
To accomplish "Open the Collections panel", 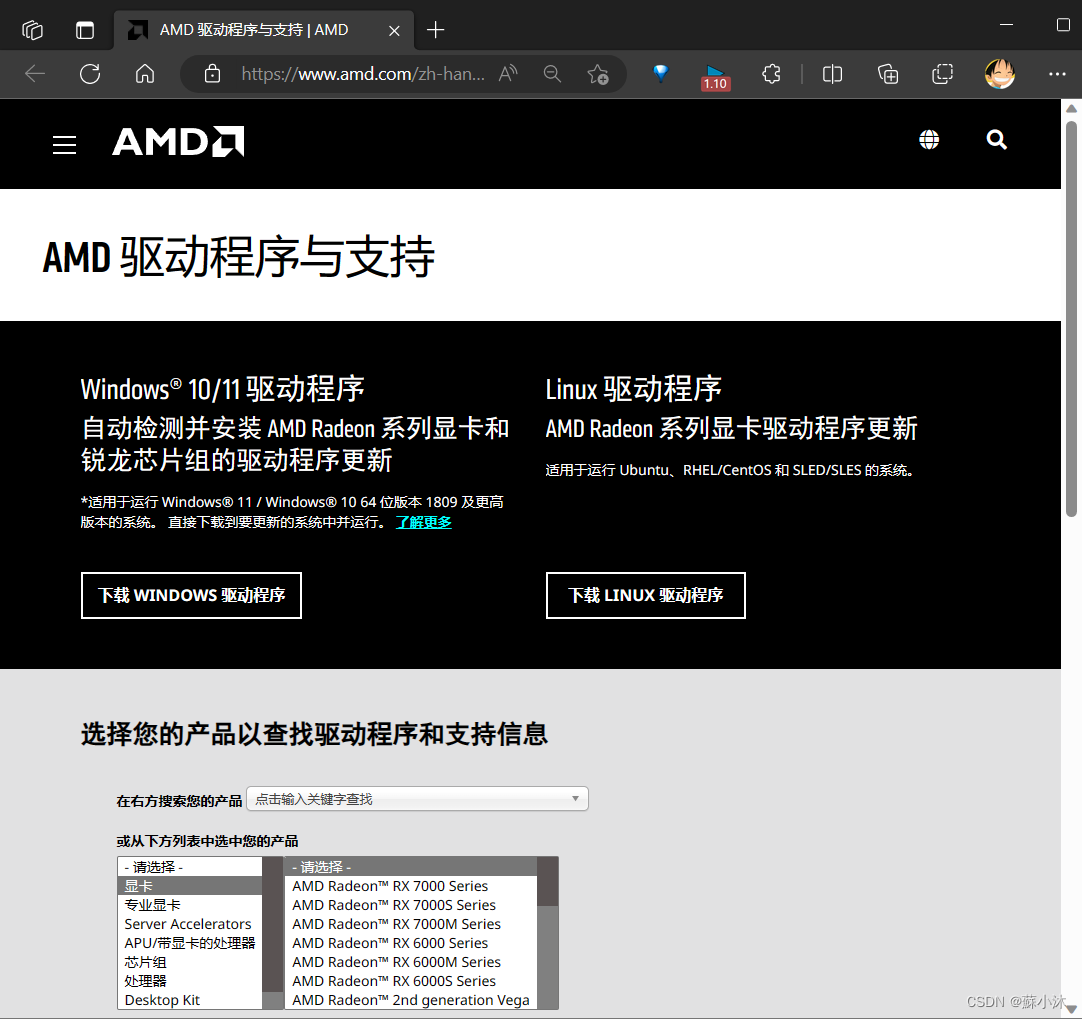I will pos(887,73).
